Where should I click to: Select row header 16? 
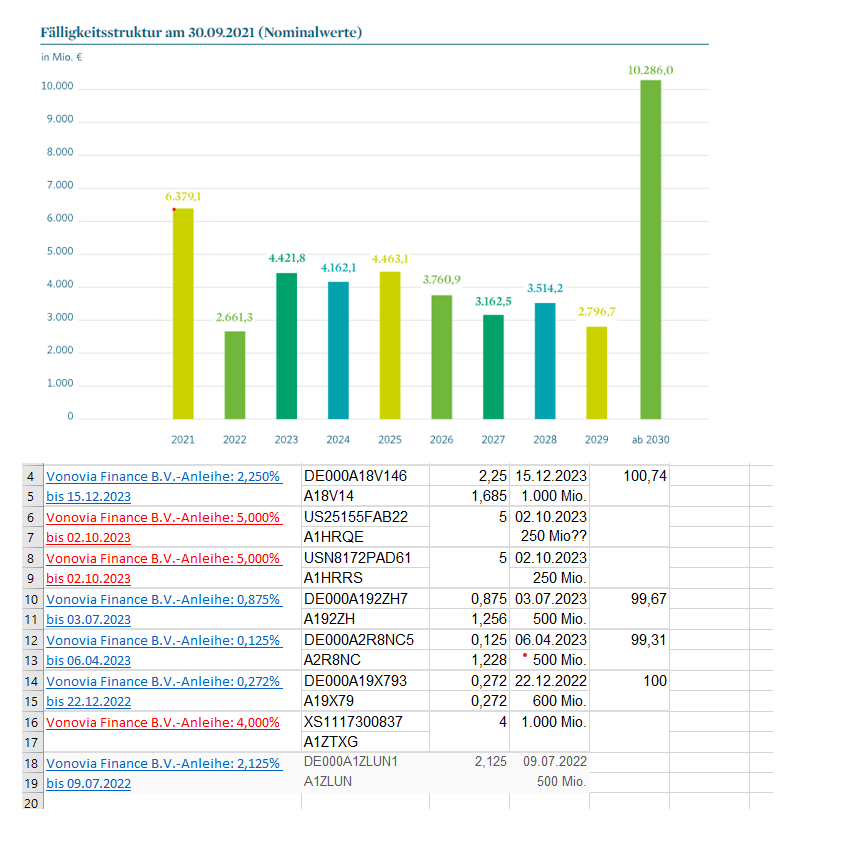(x=32, y=723)
